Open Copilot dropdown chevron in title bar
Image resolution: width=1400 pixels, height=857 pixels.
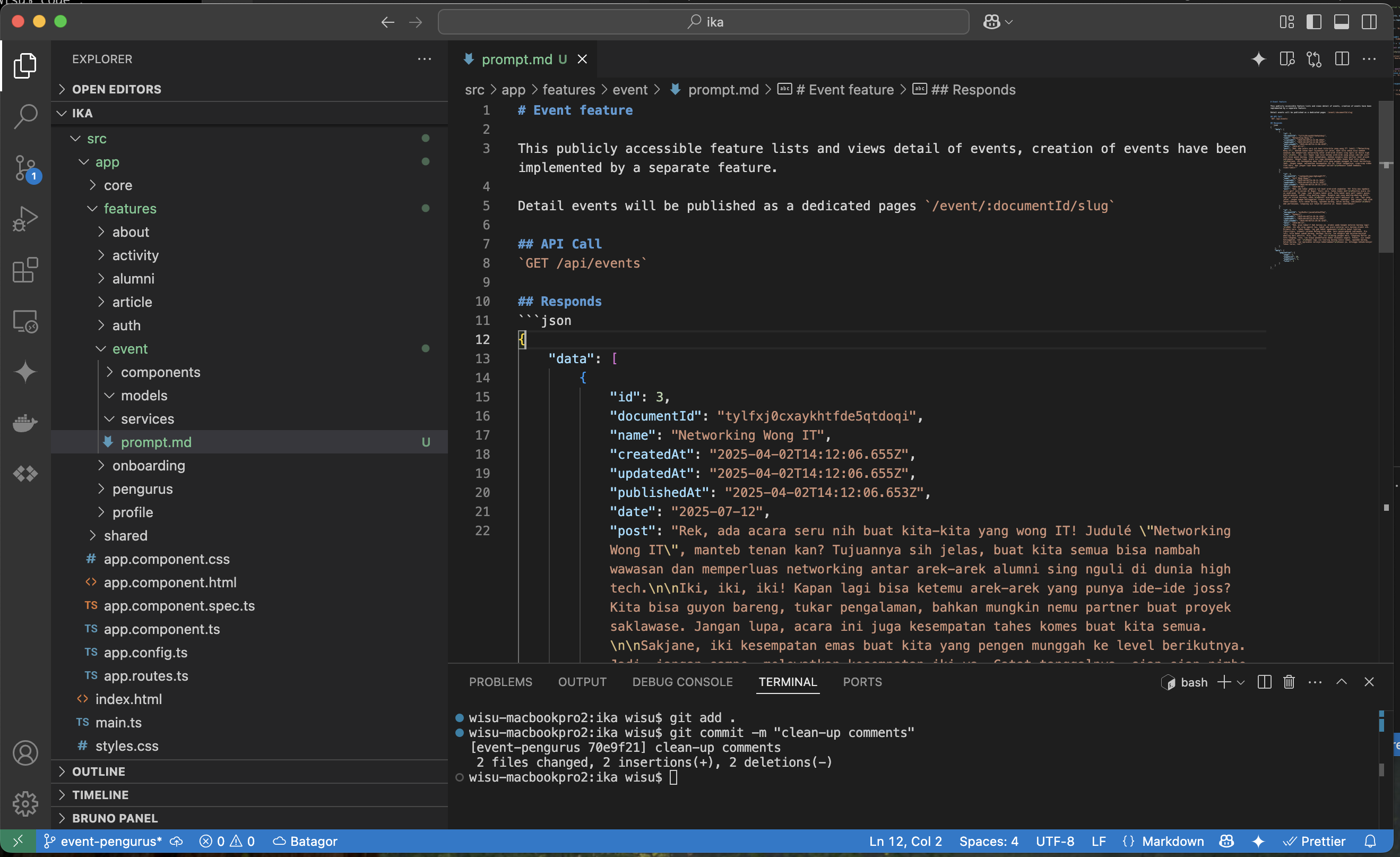1009,22
